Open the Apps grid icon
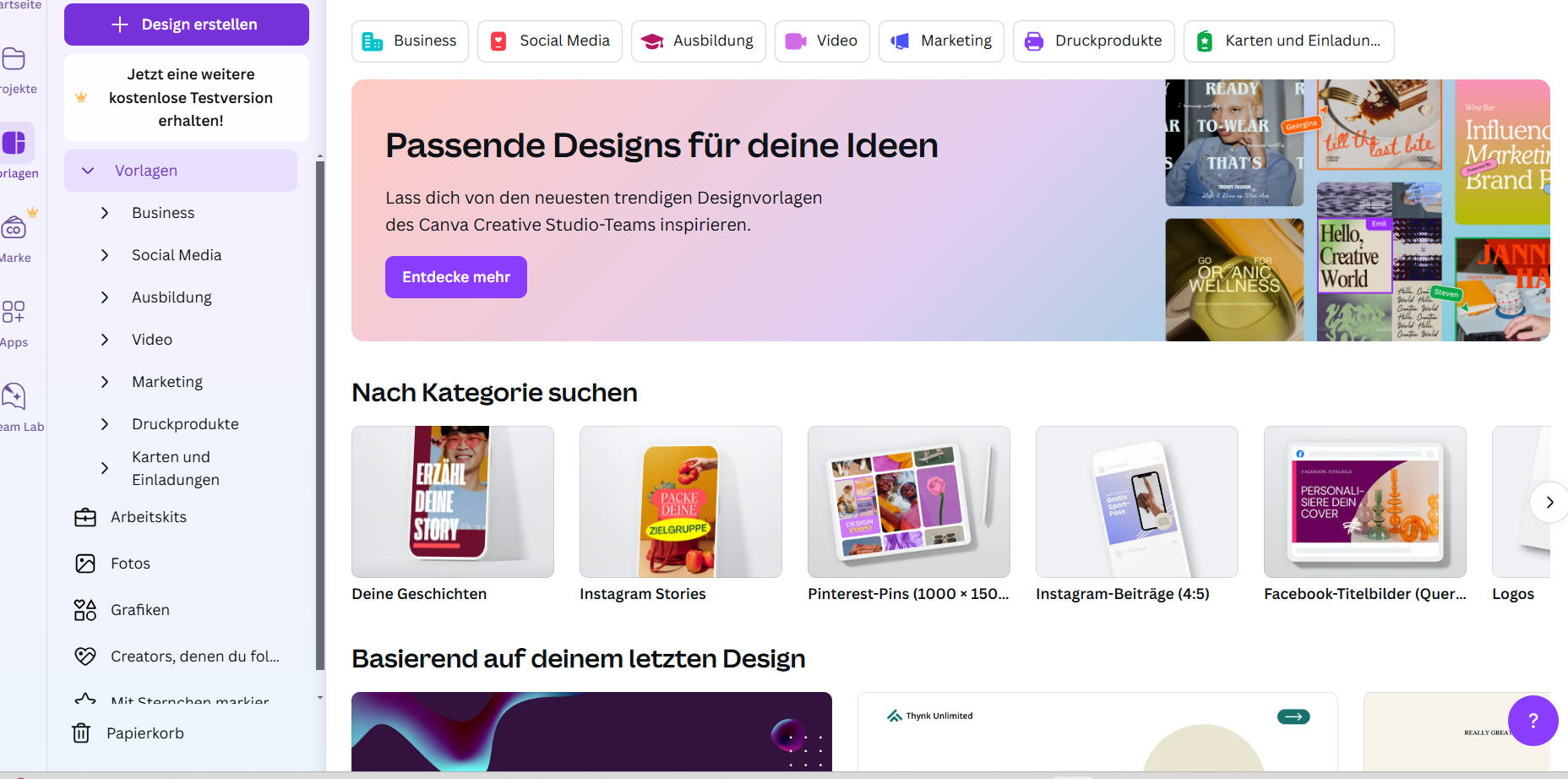The width and height of the screenshot is (1568, 779). (14, 312)
